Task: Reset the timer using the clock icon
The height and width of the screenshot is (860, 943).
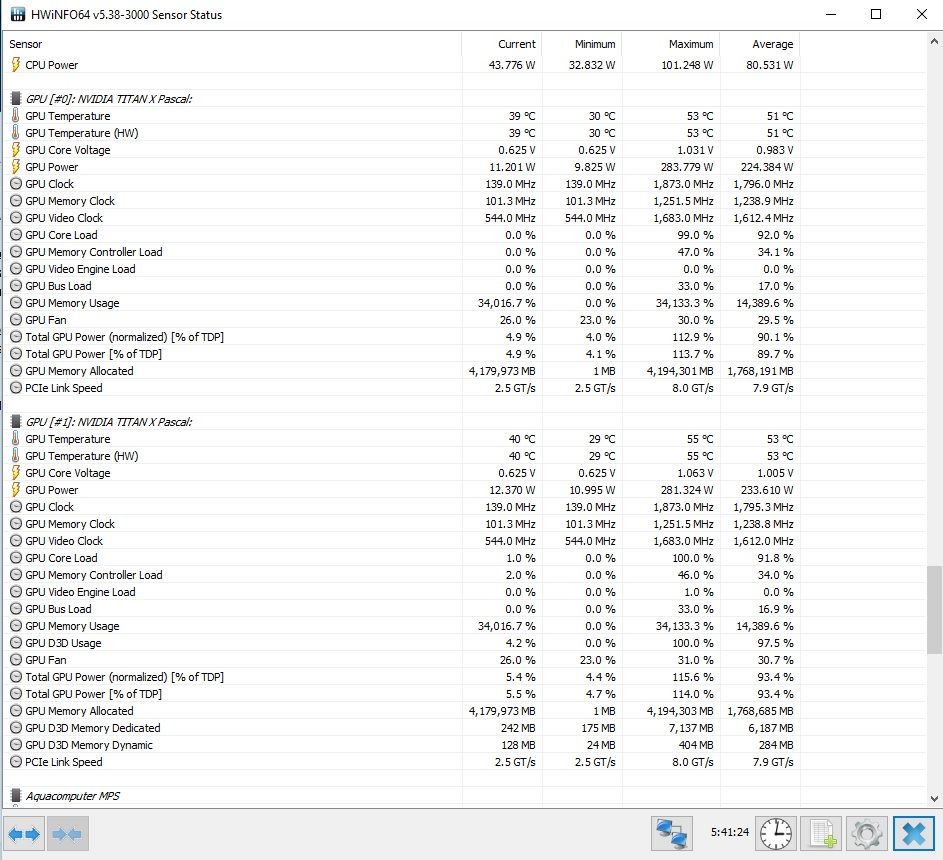Action: pos(776,834)
